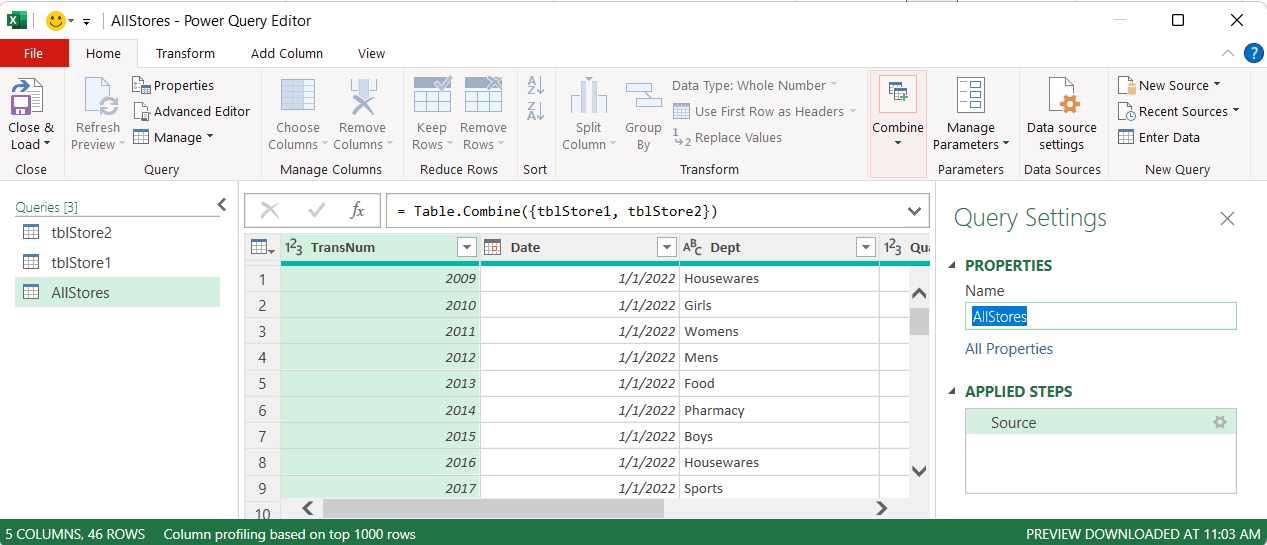Open the table corner menu icon
The width and height of the screenshot is (1267, 545).
point(262,247)
